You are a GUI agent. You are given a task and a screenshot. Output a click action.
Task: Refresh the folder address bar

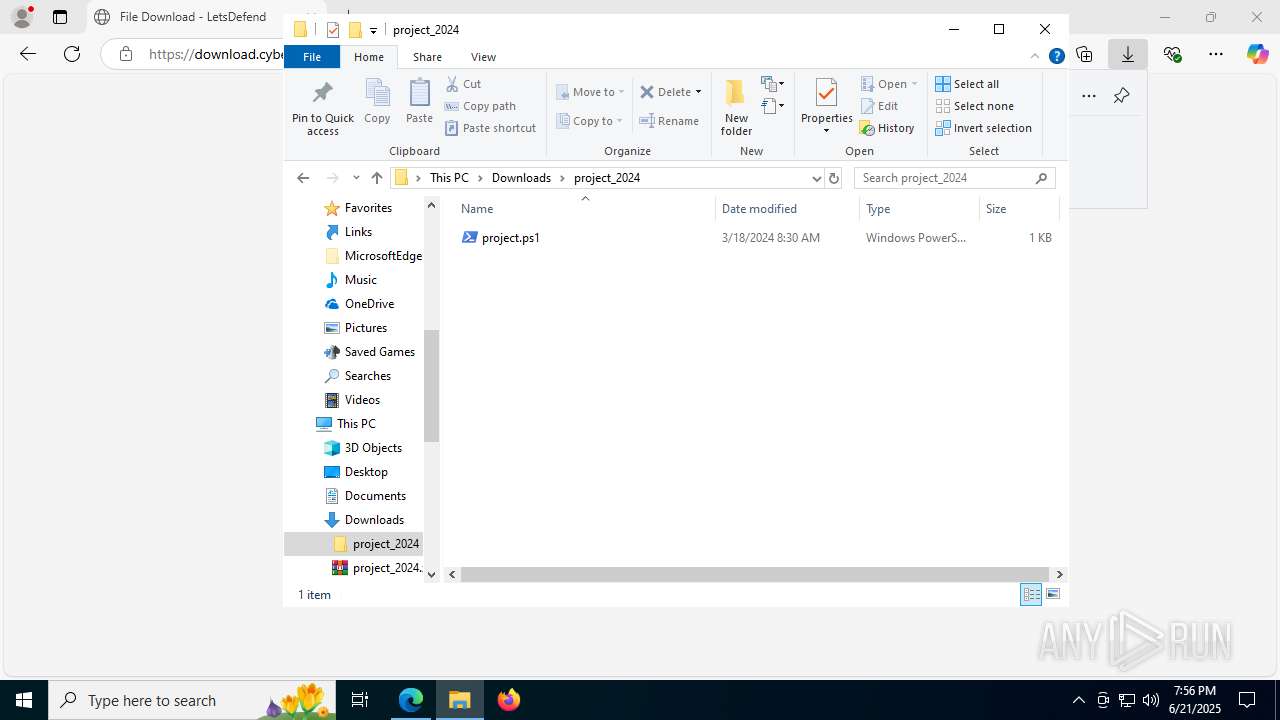tap(834, 178)
